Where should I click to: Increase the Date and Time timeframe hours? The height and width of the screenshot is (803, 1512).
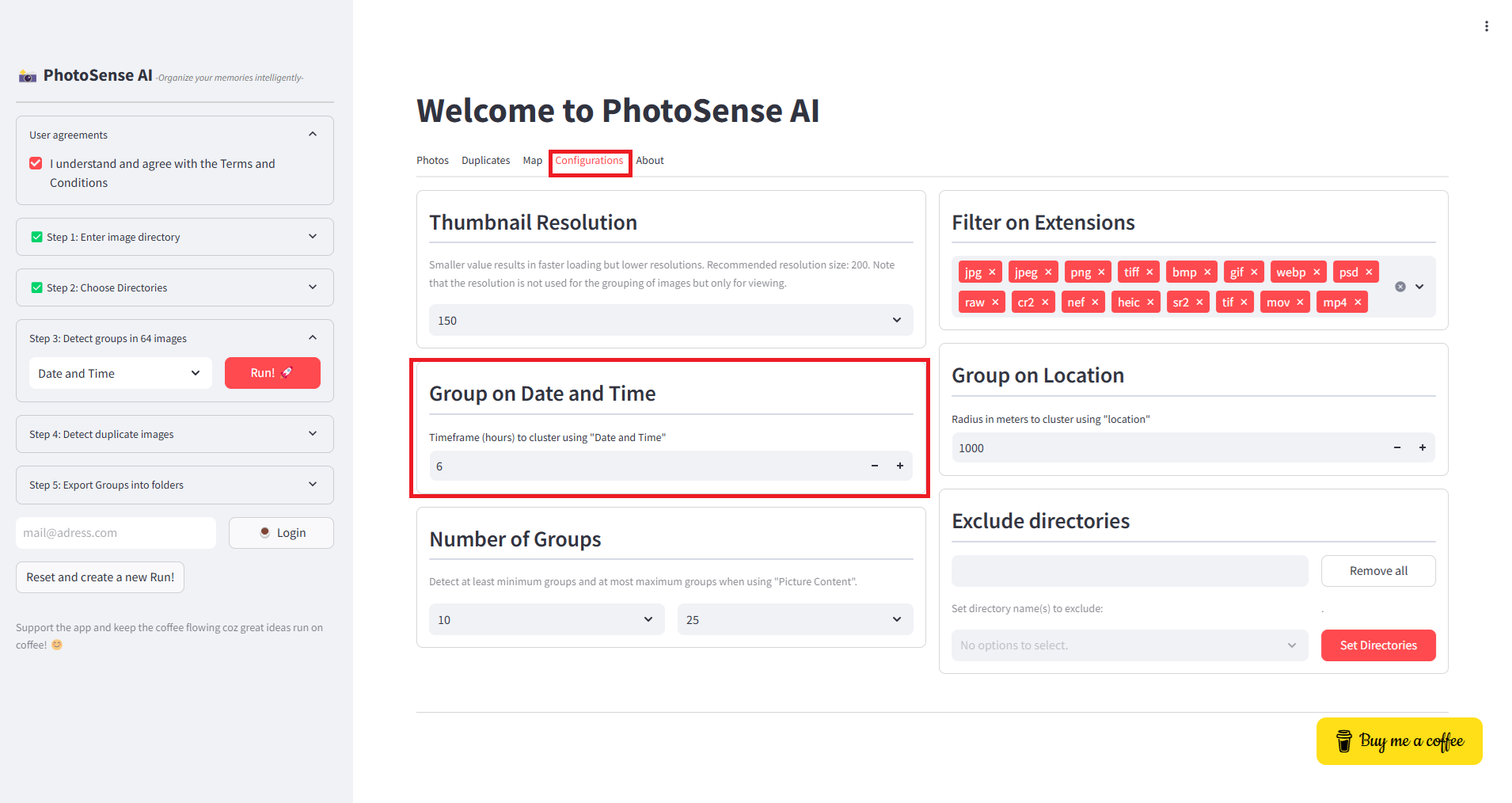[900, 466]
